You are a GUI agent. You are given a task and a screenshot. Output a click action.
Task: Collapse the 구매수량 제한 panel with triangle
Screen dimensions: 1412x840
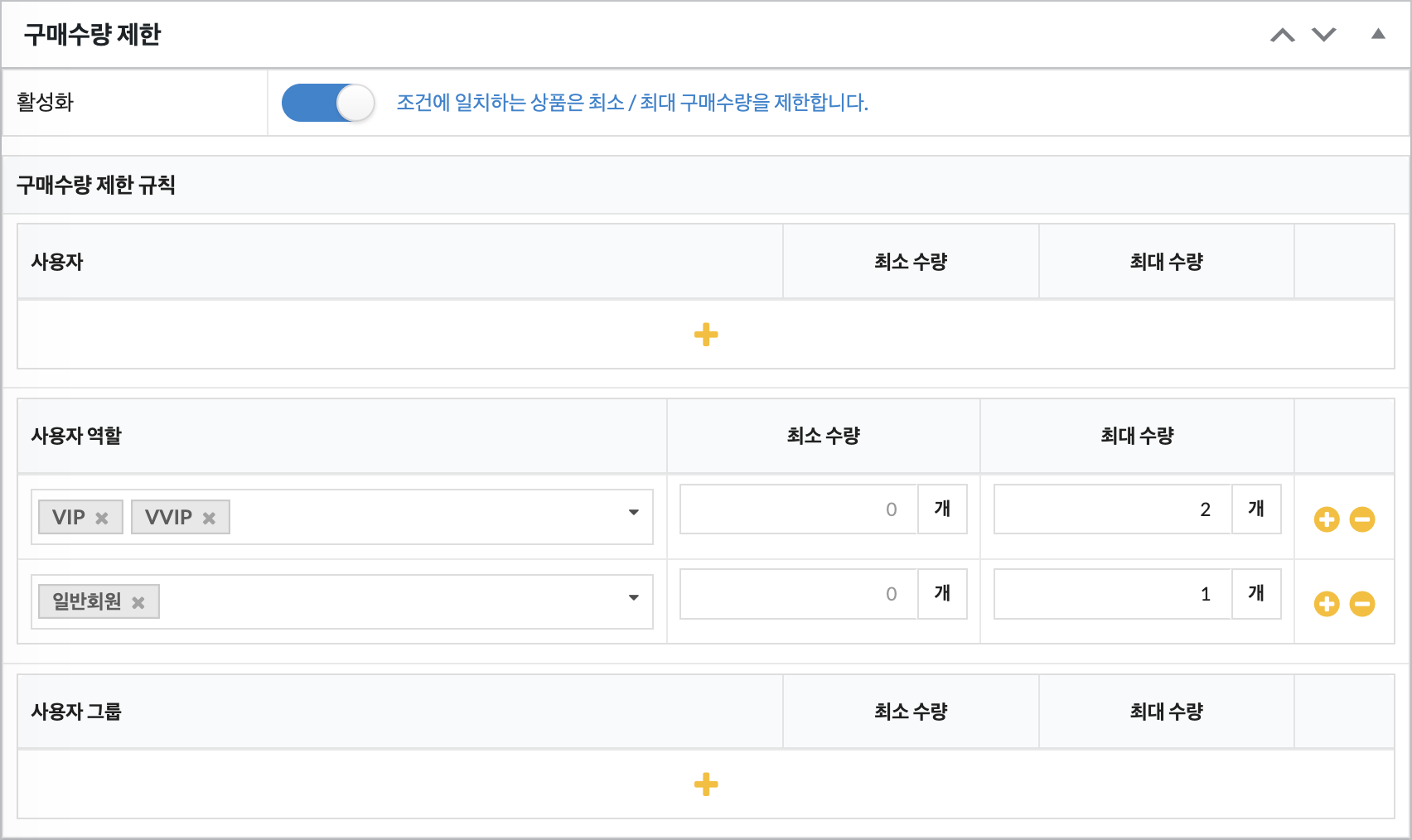point(1378,34)
